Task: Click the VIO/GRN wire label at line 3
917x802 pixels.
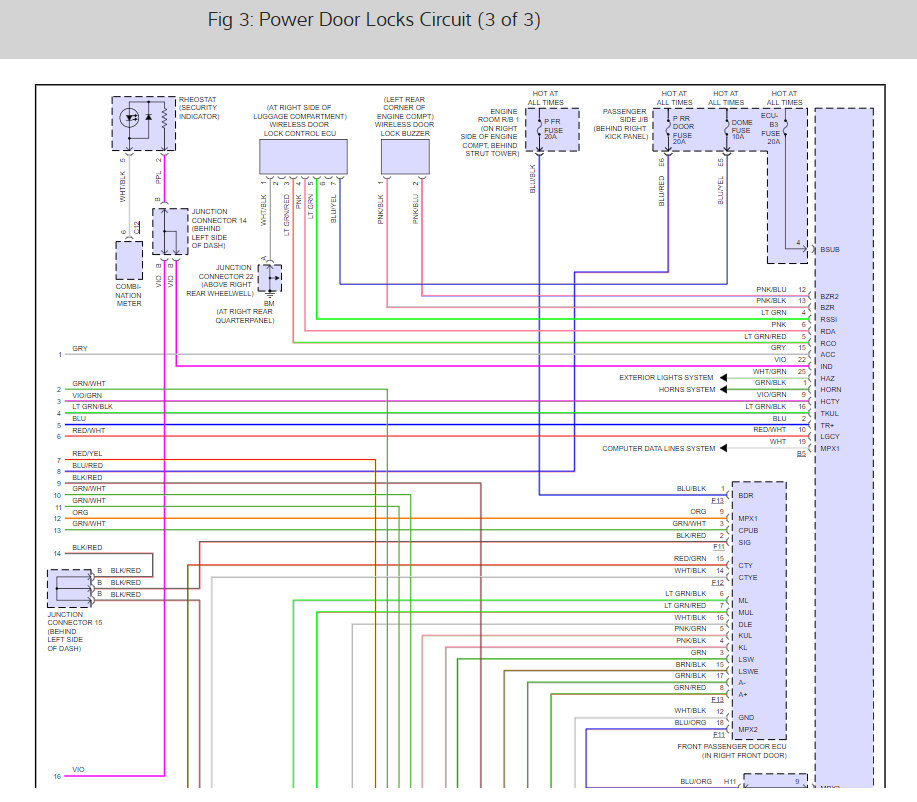Action: tap(87, 396)
